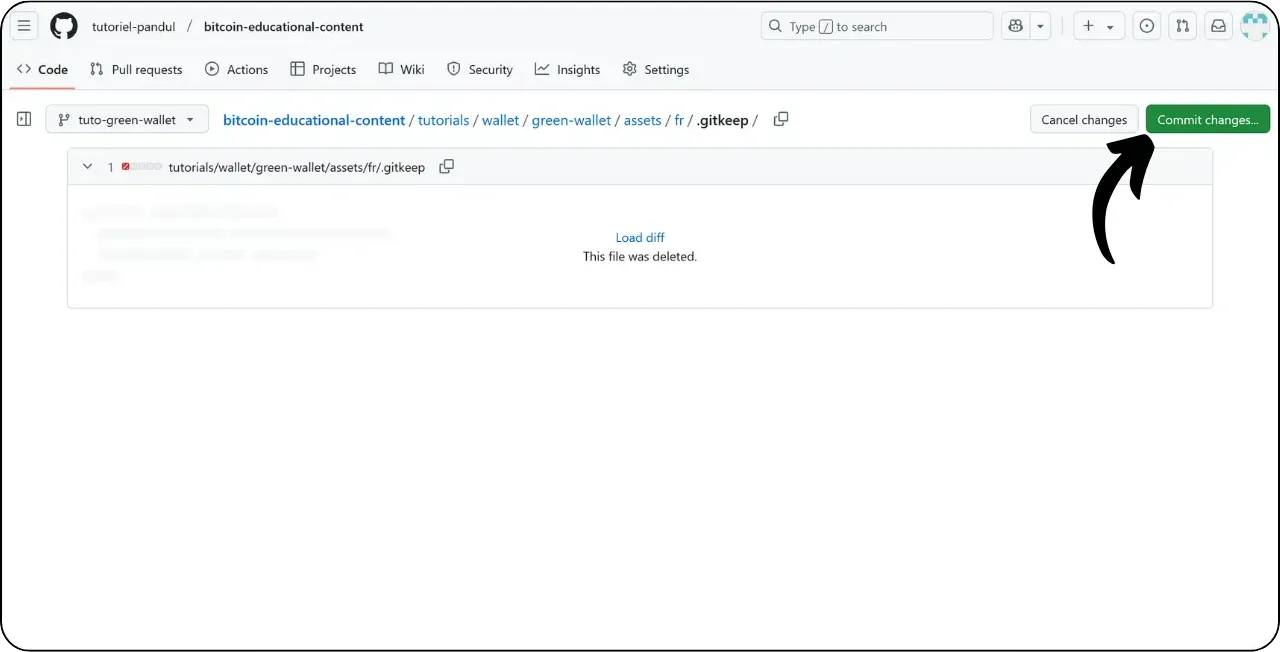Open pull requests via the header icon

tap(1182, 25)
